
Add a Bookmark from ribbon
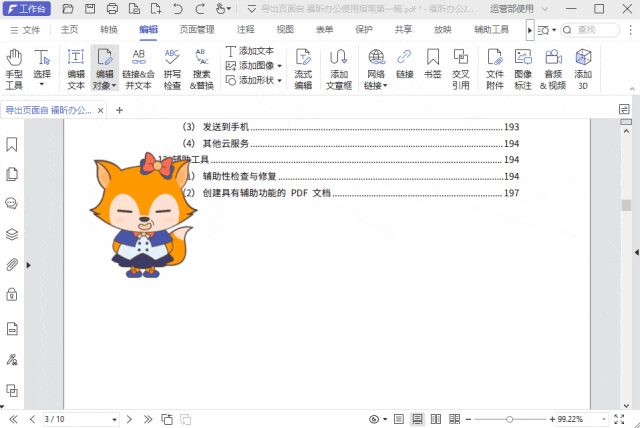point(433,64)
